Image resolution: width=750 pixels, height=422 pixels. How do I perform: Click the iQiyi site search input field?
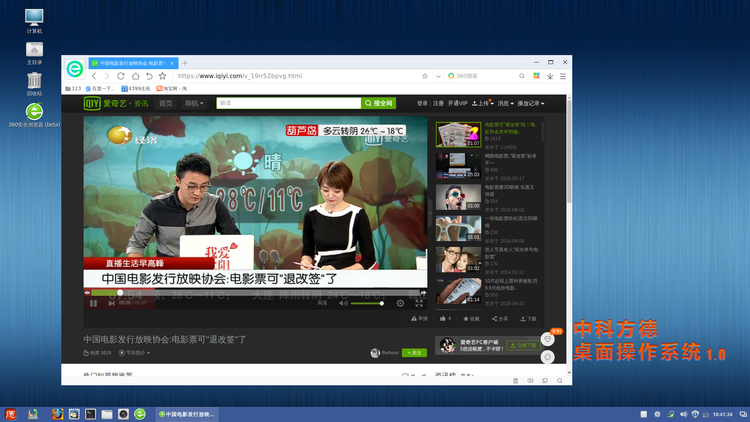click(x=289, y=103)
